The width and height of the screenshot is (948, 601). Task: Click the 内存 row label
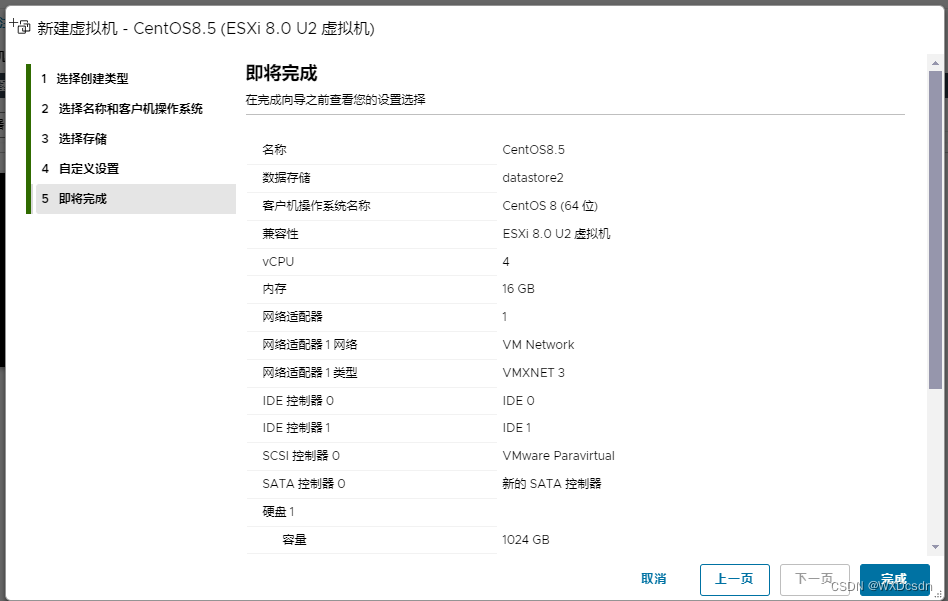pyautogui.click(x=274, y=289)
